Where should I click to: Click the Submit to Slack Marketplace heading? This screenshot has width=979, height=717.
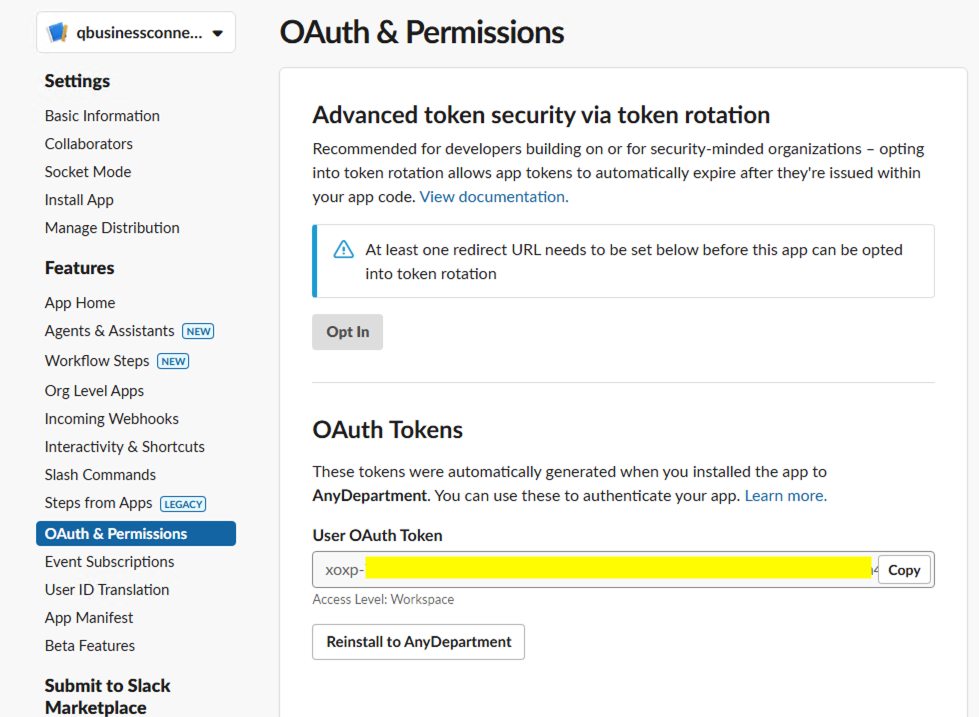pos(107,696)
